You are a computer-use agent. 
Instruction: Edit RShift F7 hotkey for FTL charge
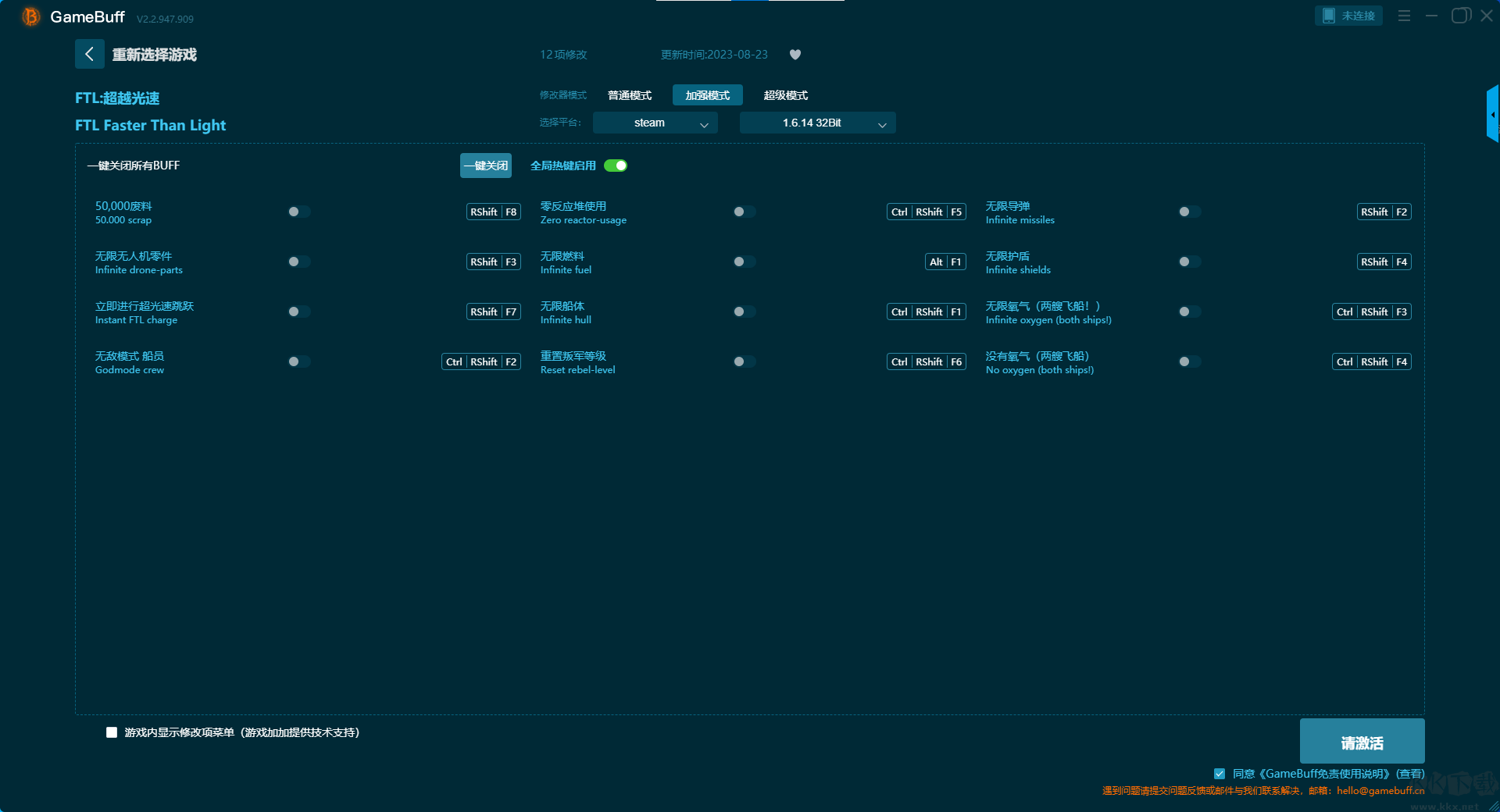494,312
